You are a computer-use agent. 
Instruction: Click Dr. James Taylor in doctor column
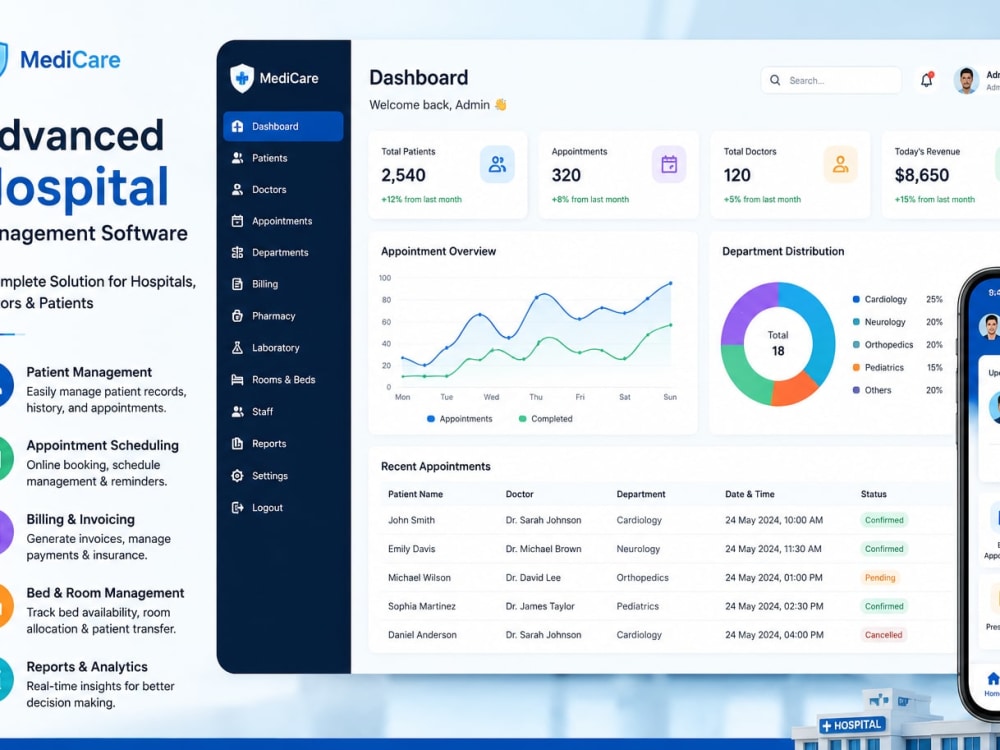540,607
